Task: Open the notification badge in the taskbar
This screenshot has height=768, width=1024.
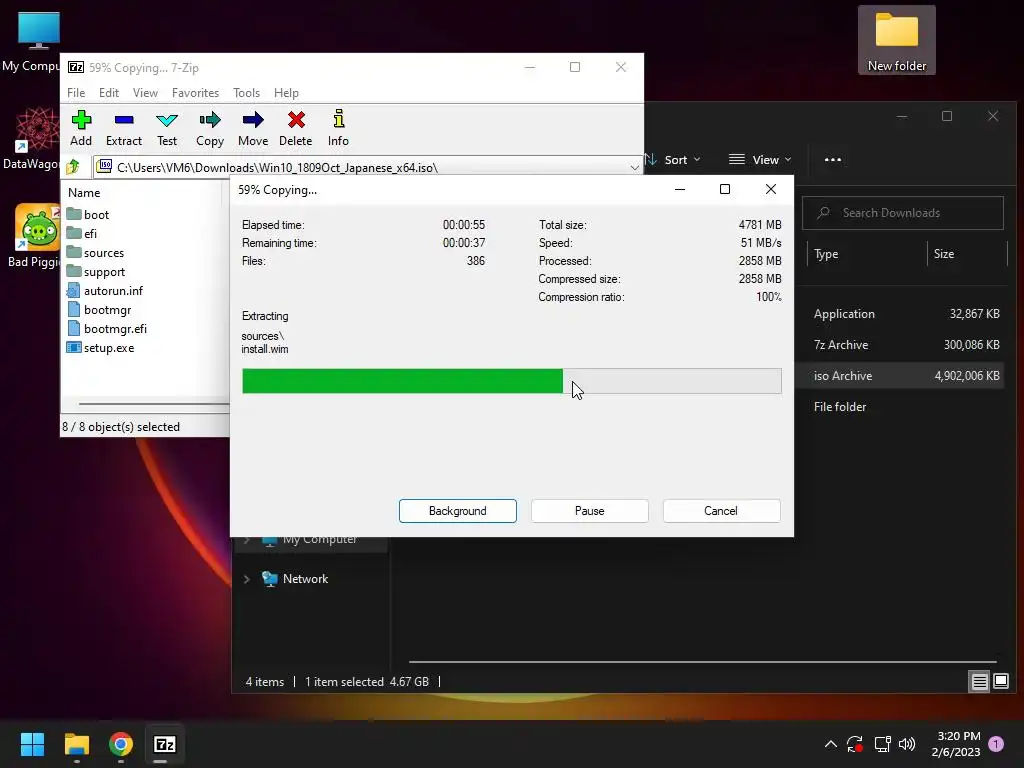Action: [x=996, y=744]
